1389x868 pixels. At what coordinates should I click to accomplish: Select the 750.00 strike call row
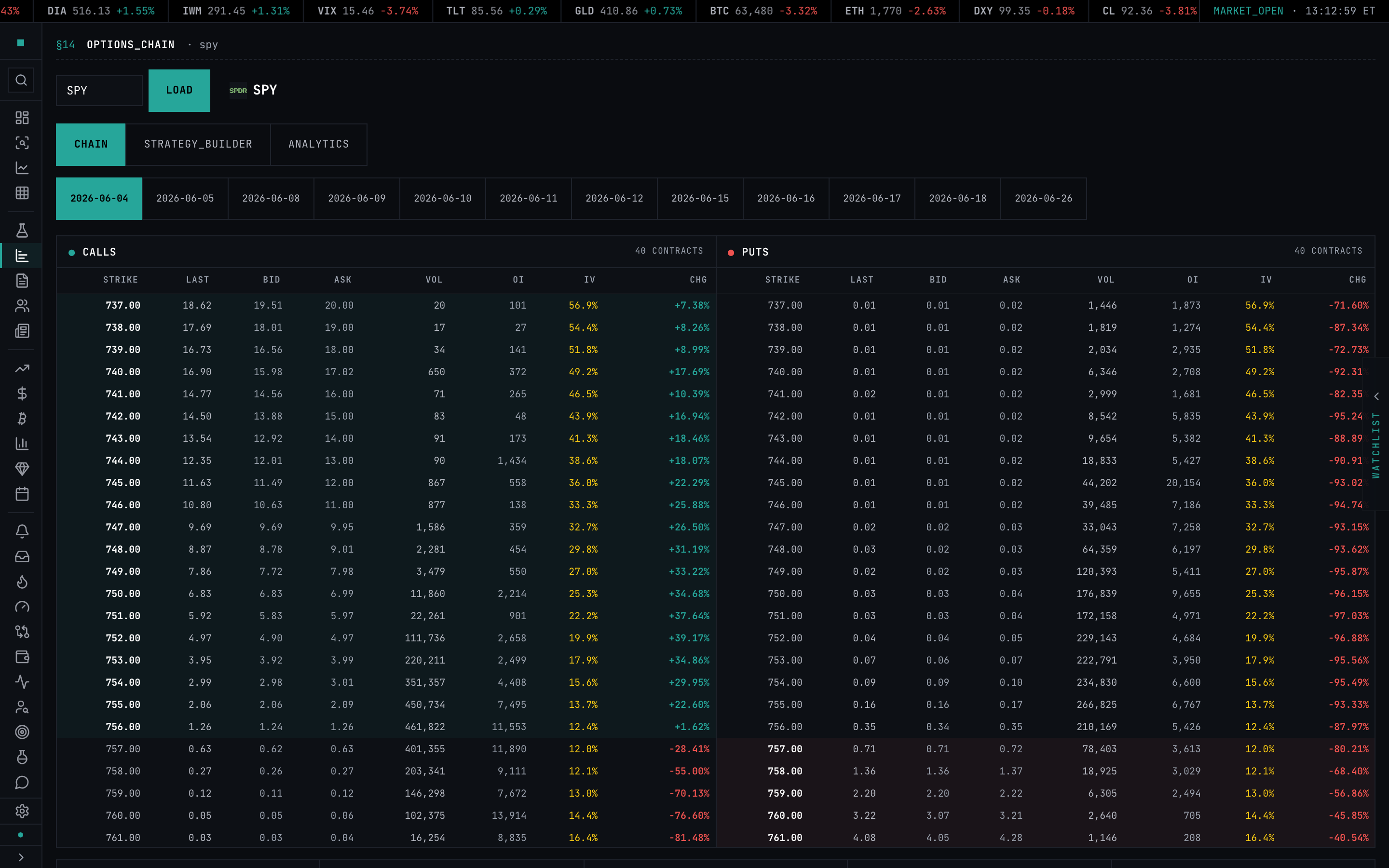pyautogui.click(x=386, y=594)
